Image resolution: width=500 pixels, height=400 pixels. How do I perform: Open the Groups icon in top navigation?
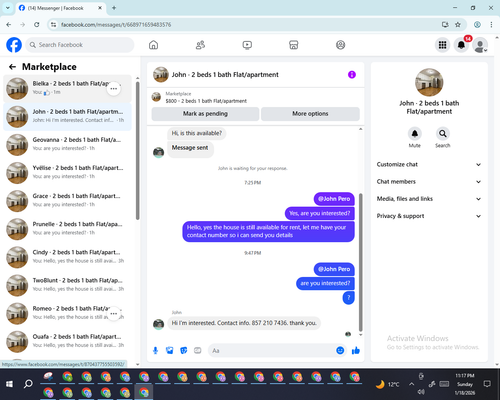[340, 45]
